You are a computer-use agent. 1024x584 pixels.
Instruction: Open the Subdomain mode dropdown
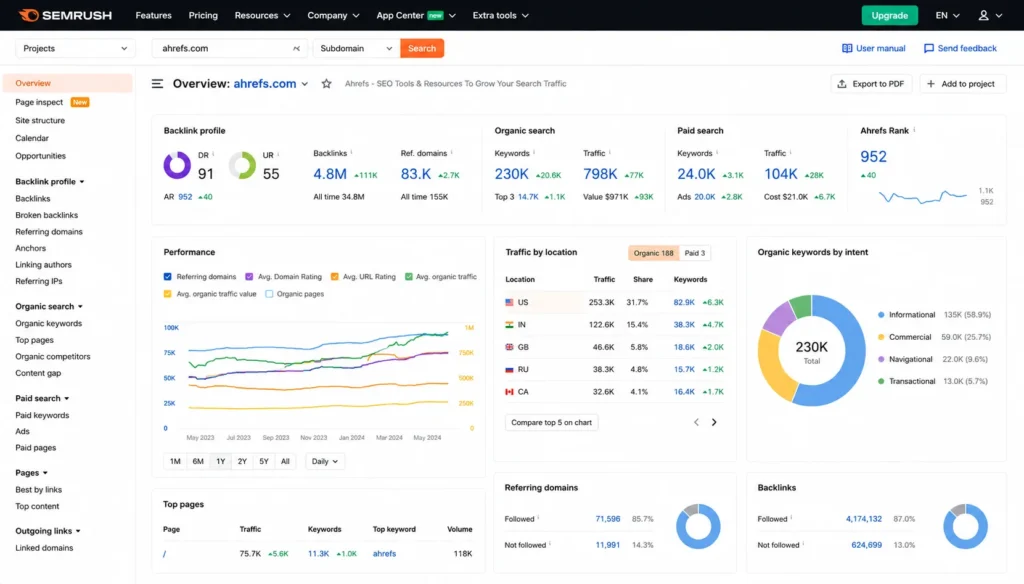tap(356, 48)
